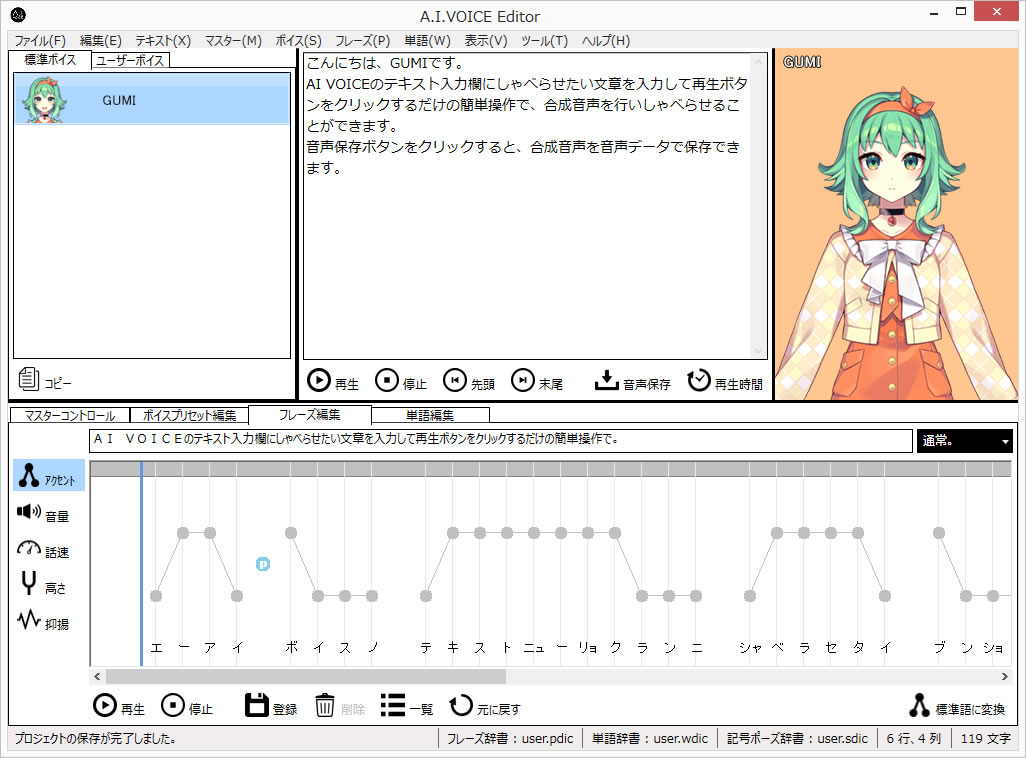Select the 高さ pitch editing mode

(x=43, y=585)
